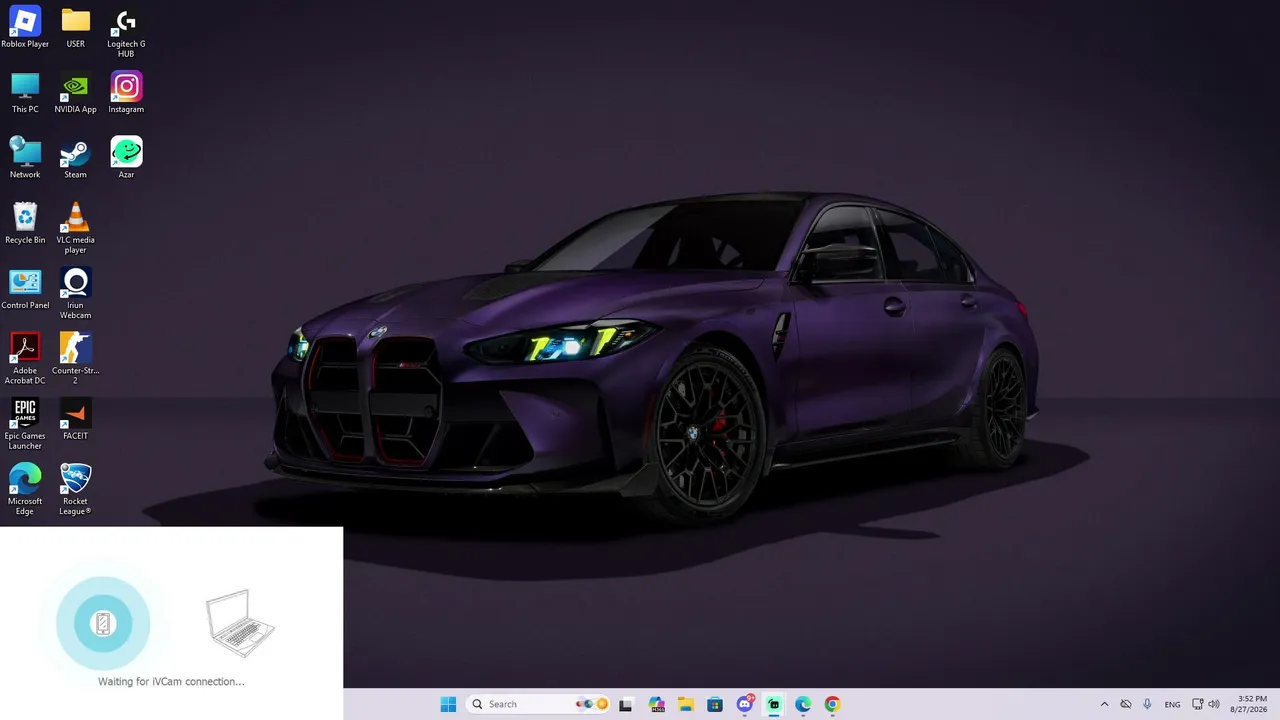Image resolution: width=1280 pixels, height=720 pixels.
Task: Open network and volume quick settings
Action: 1206,704
